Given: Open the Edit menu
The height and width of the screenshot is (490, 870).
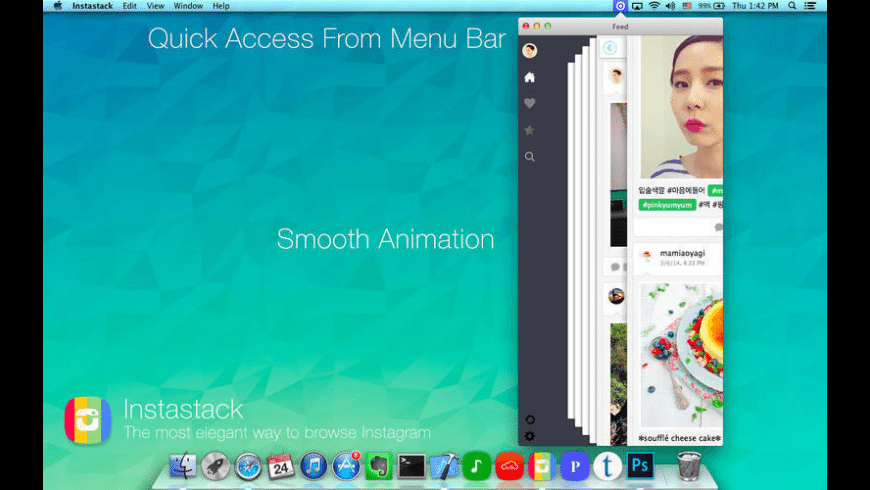Looking at the screenshot, I should pos(130,6).
